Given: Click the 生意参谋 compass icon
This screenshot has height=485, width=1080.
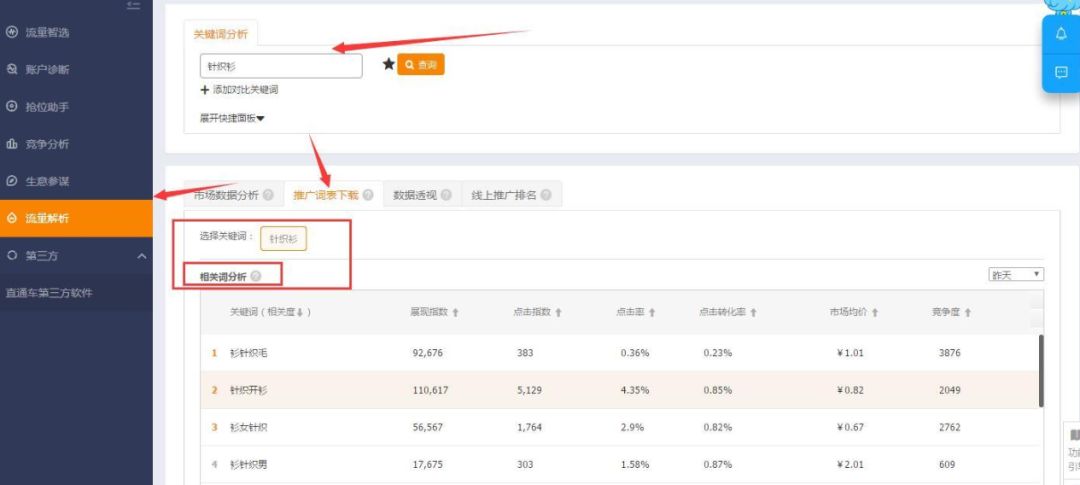Looking at the screenshot, I should coord(11,181).
